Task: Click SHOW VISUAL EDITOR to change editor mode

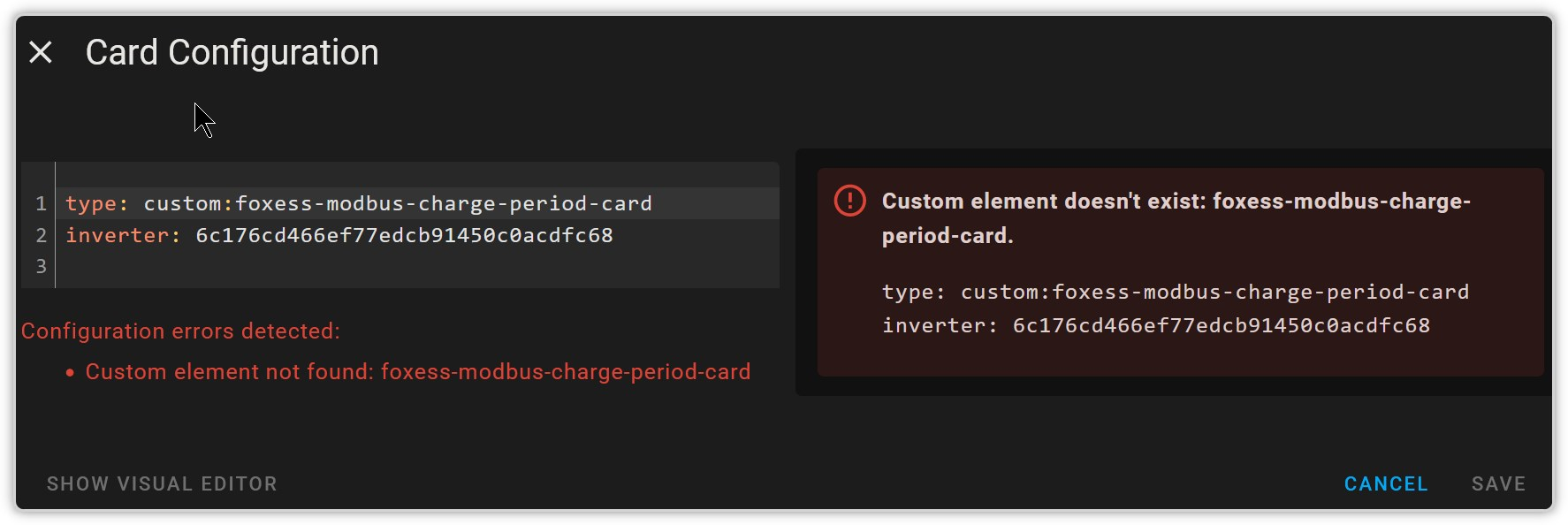Action: (x=162, y=483)
